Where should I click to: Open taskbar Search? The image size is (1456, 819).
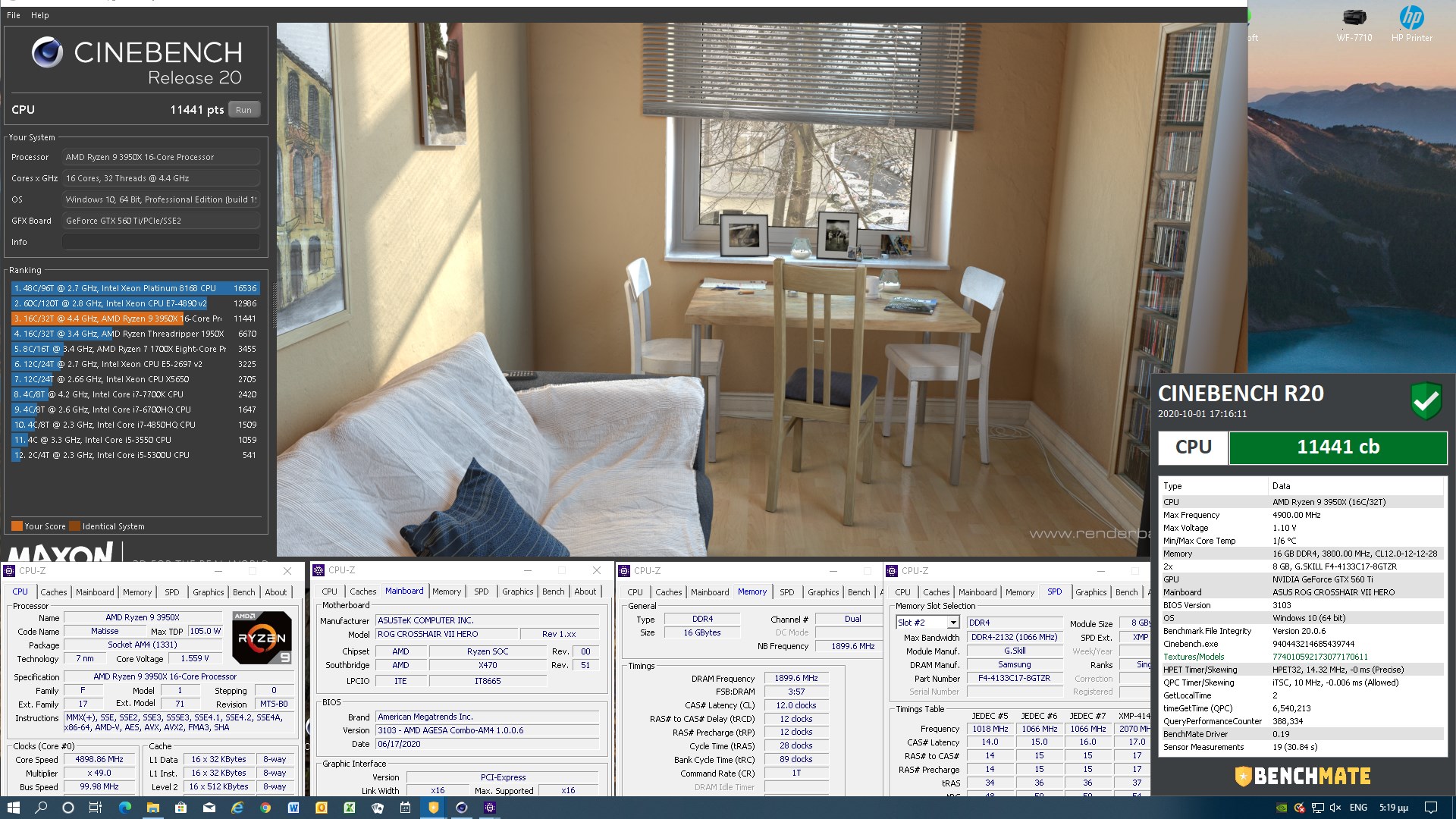[x=41, y=808]
